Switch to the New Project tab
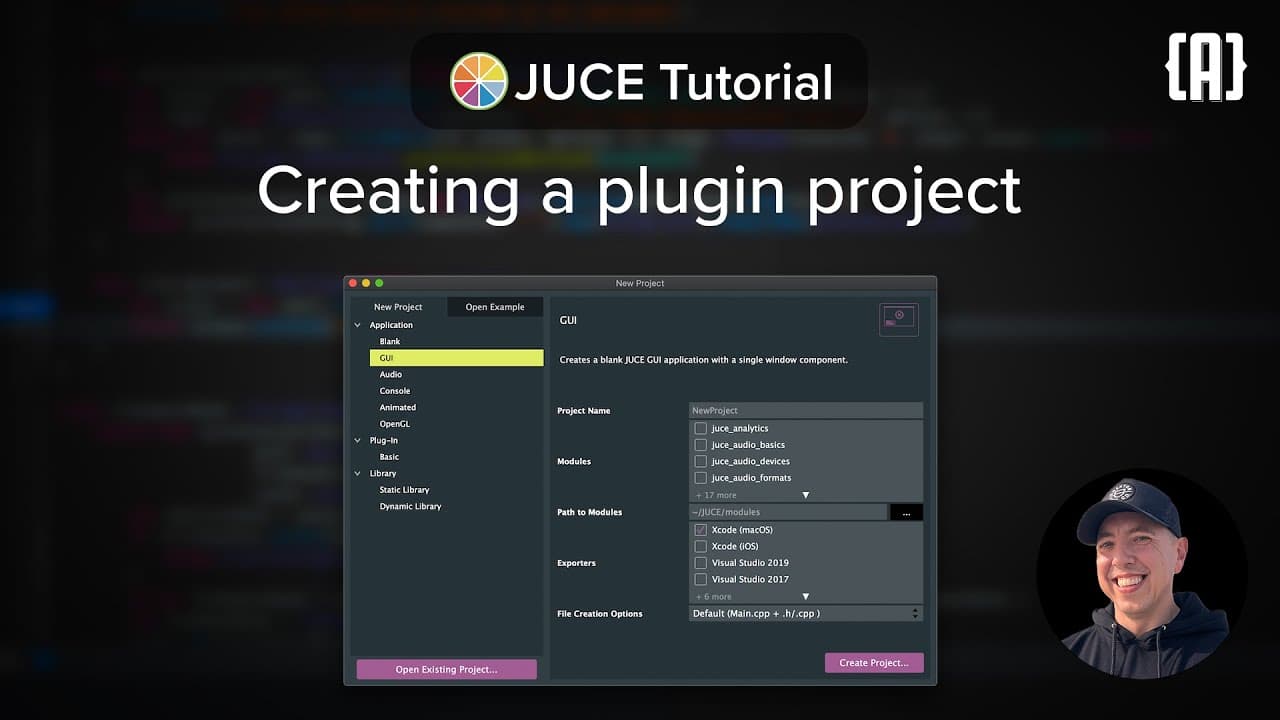 398,307
